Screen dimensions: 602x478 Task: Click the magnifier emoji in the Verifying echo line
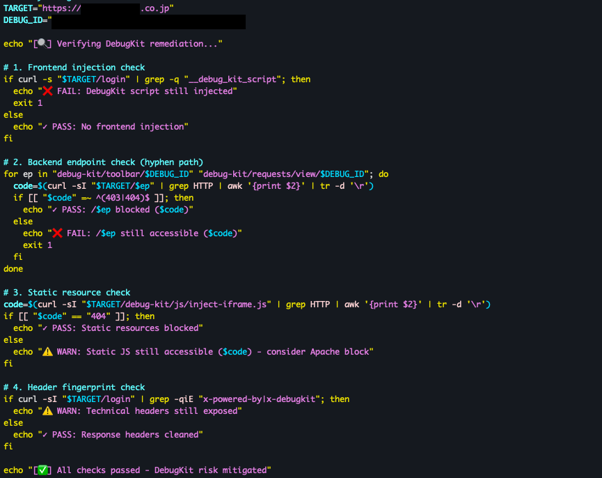pos(43,43)
